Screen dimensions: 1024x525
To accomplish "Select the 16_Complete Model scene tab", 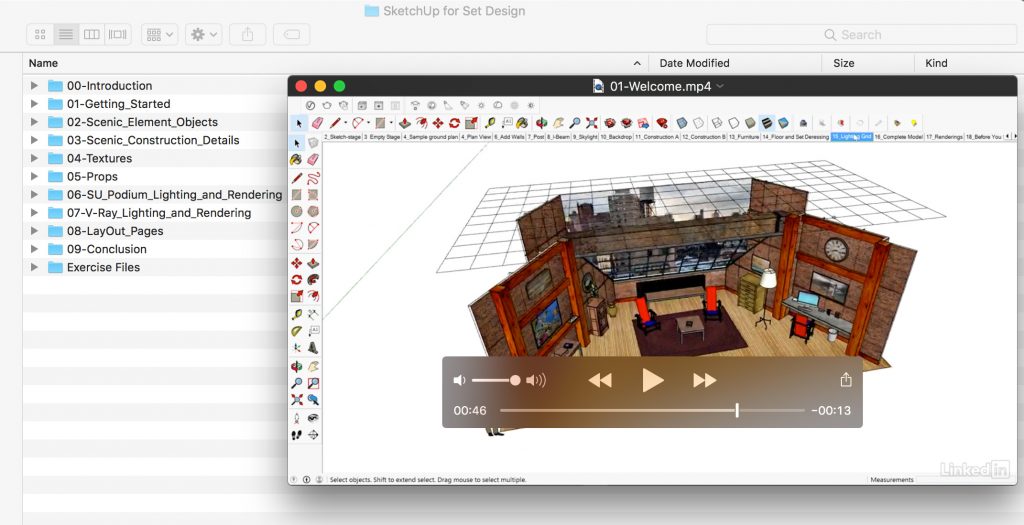I will (899, 137).
